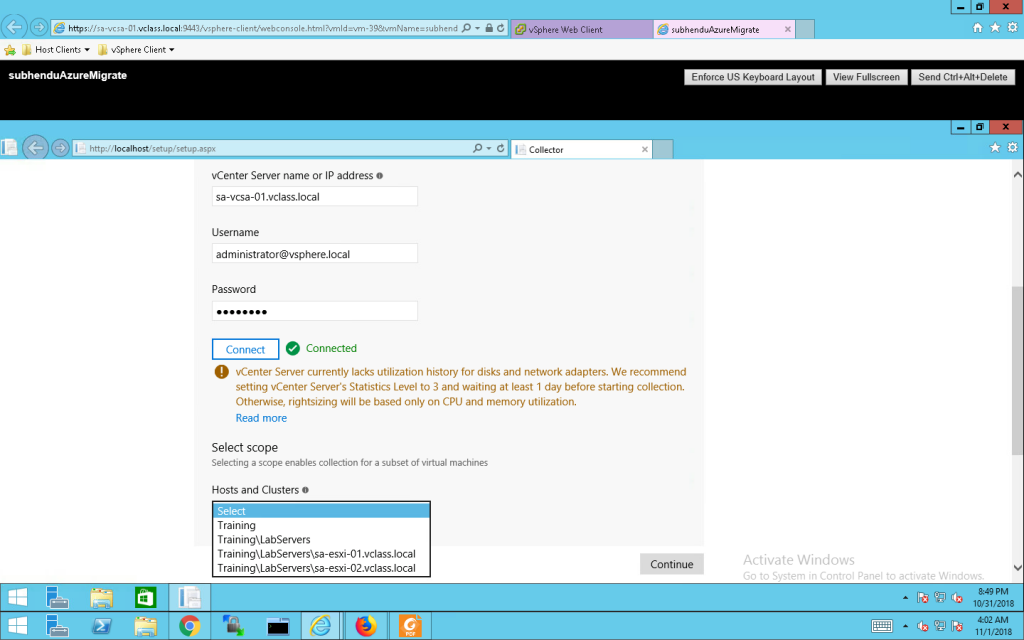The width and height of the screenshot is (1024, 640).
Task: Open the PDF reader in outer taskbar
Action: (x=410, y=626)
